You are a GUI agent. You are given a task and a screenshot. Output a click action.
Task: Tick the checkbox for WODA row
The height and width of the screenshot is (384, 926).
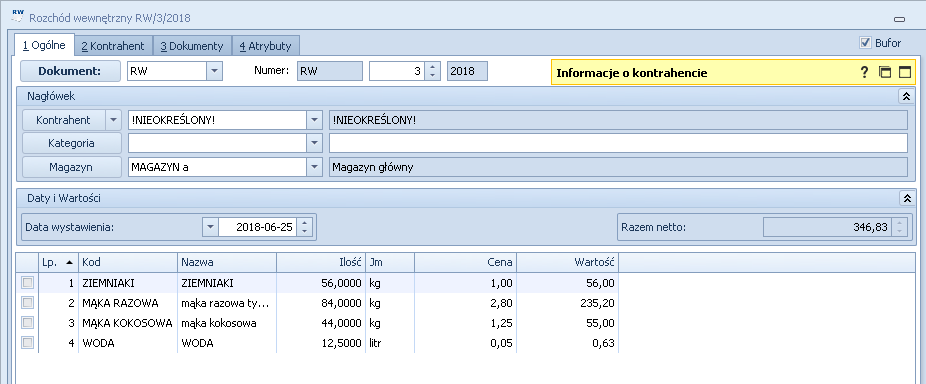pos(27,343)
